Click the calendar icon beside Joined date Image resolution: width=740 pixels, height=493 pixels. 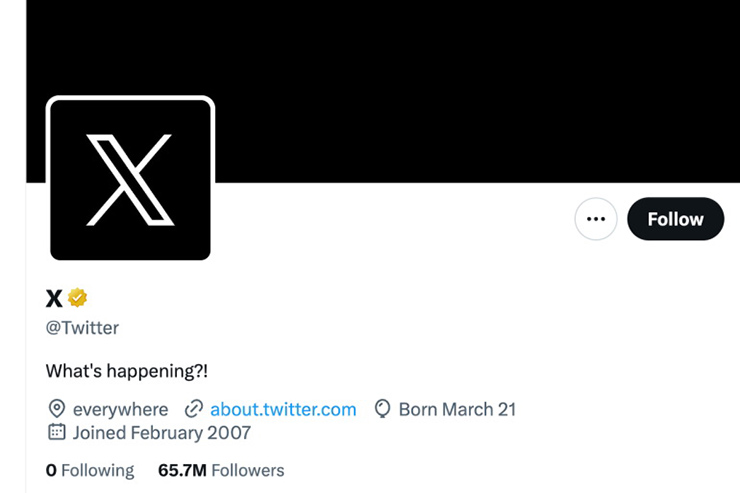[x=57, y=433]
